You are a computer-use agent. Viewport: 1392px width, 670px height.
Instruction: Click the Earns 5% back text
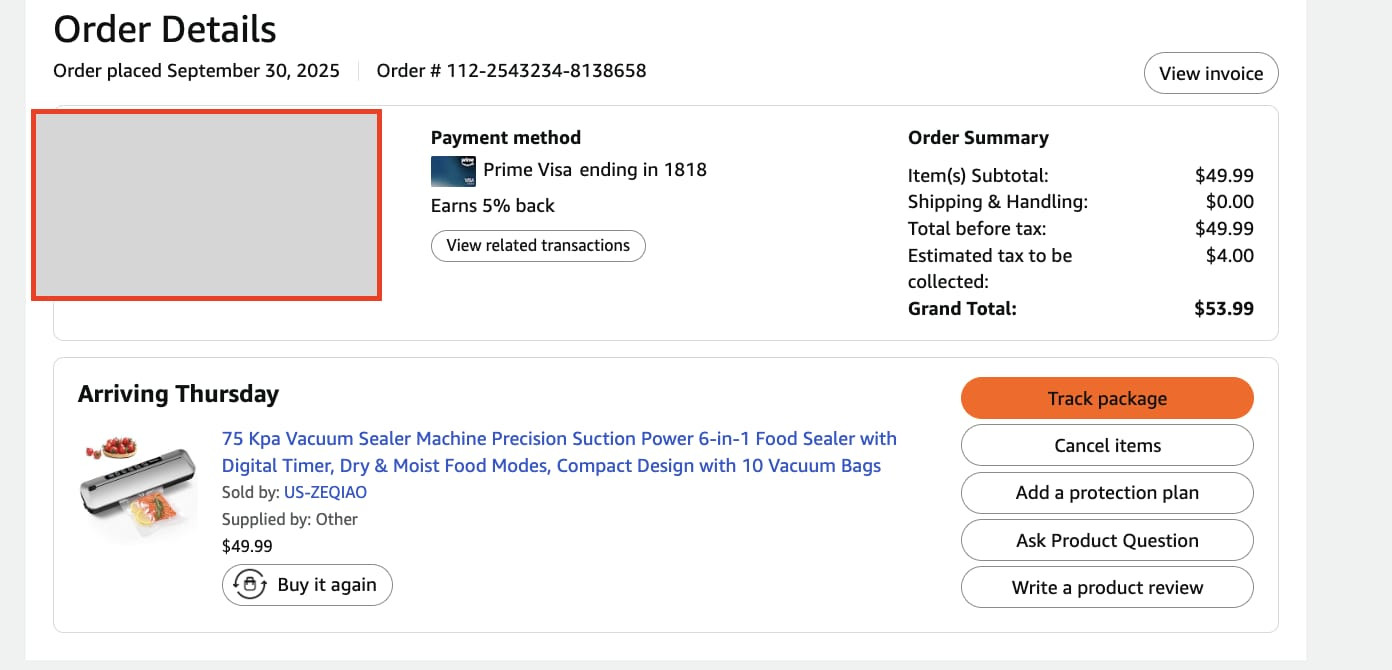click(493, 206)
